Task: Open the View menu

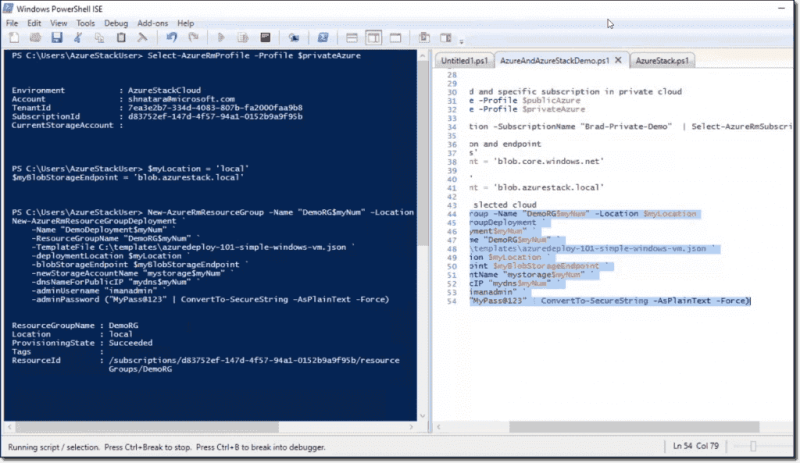Action: [59, 23]
